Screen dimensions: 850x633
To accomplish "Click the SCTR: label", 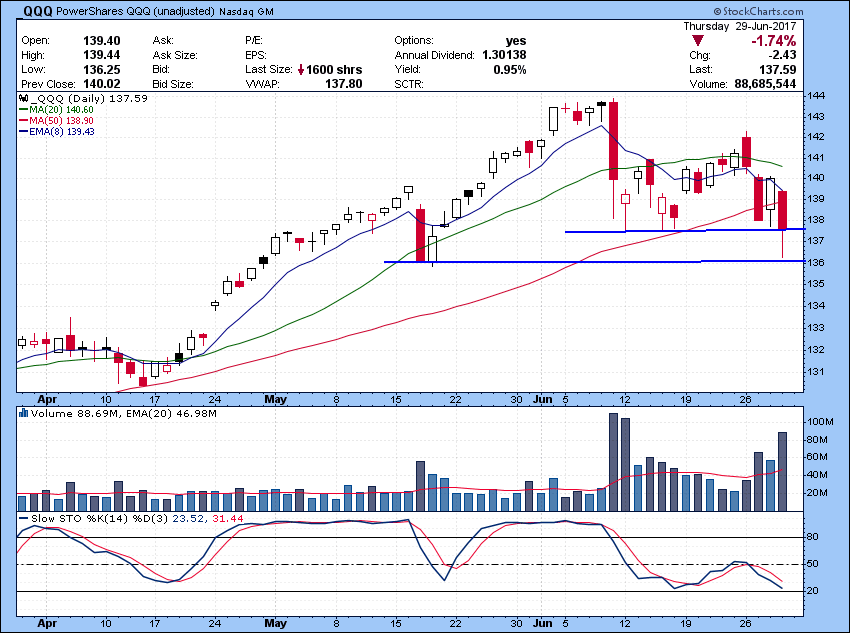I will pyautogui.click(x=409, y=84).
